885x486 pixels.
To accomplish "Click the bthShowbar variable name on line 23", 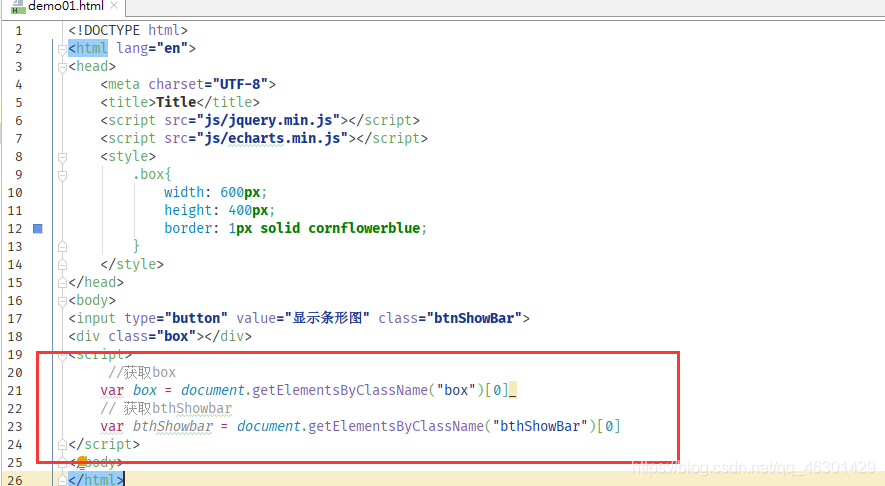I will coord(173,426).
